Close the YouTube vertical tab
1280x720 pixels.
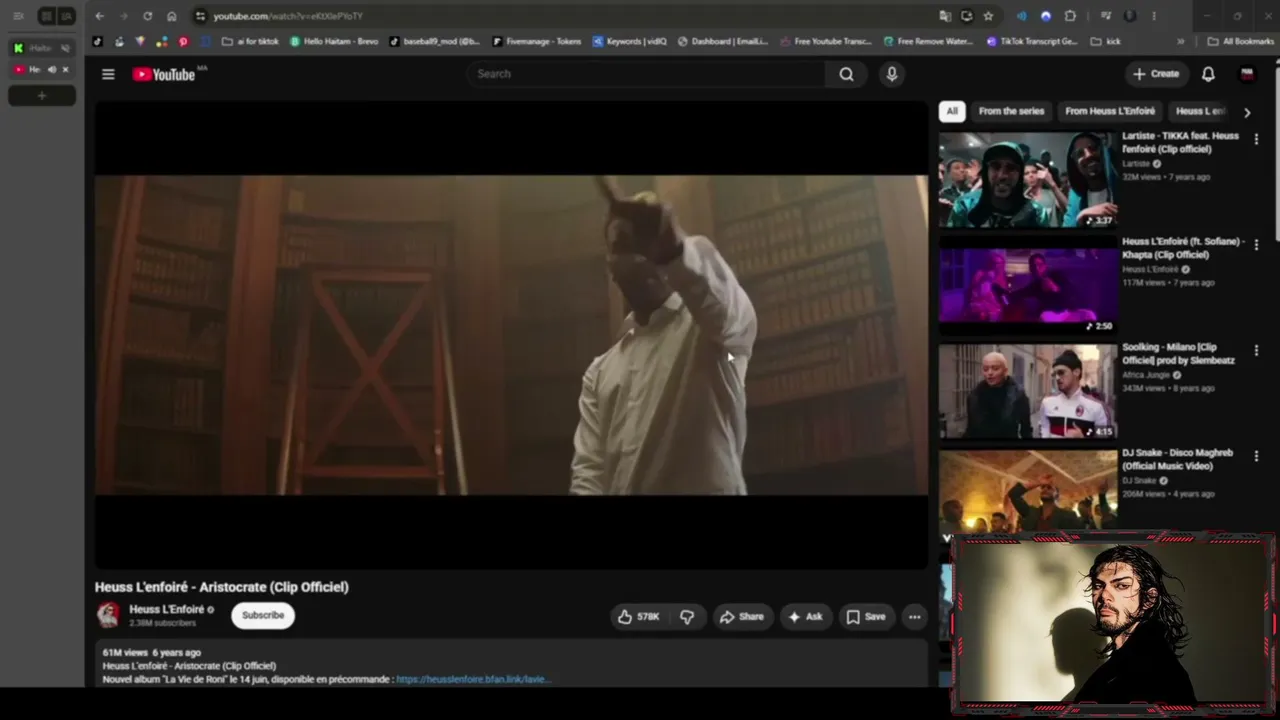66,69
